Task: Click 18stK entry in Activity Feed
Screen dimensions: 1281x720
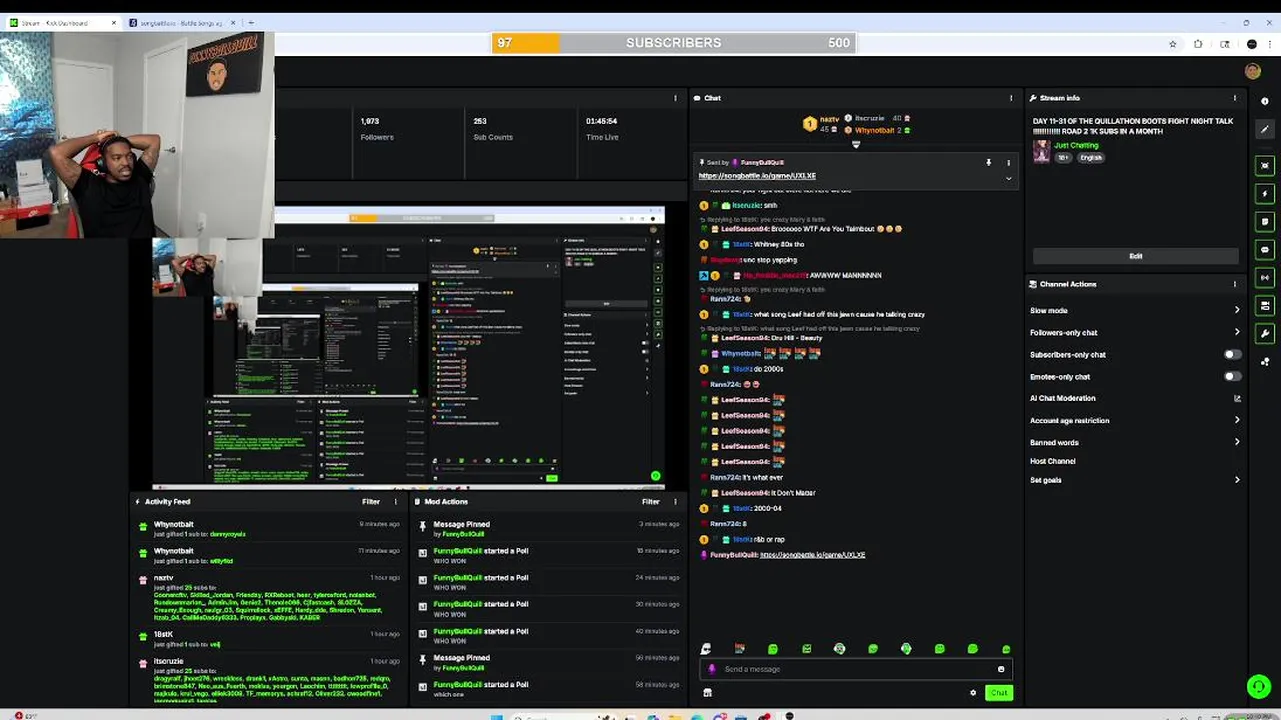Action: (270, 639)
